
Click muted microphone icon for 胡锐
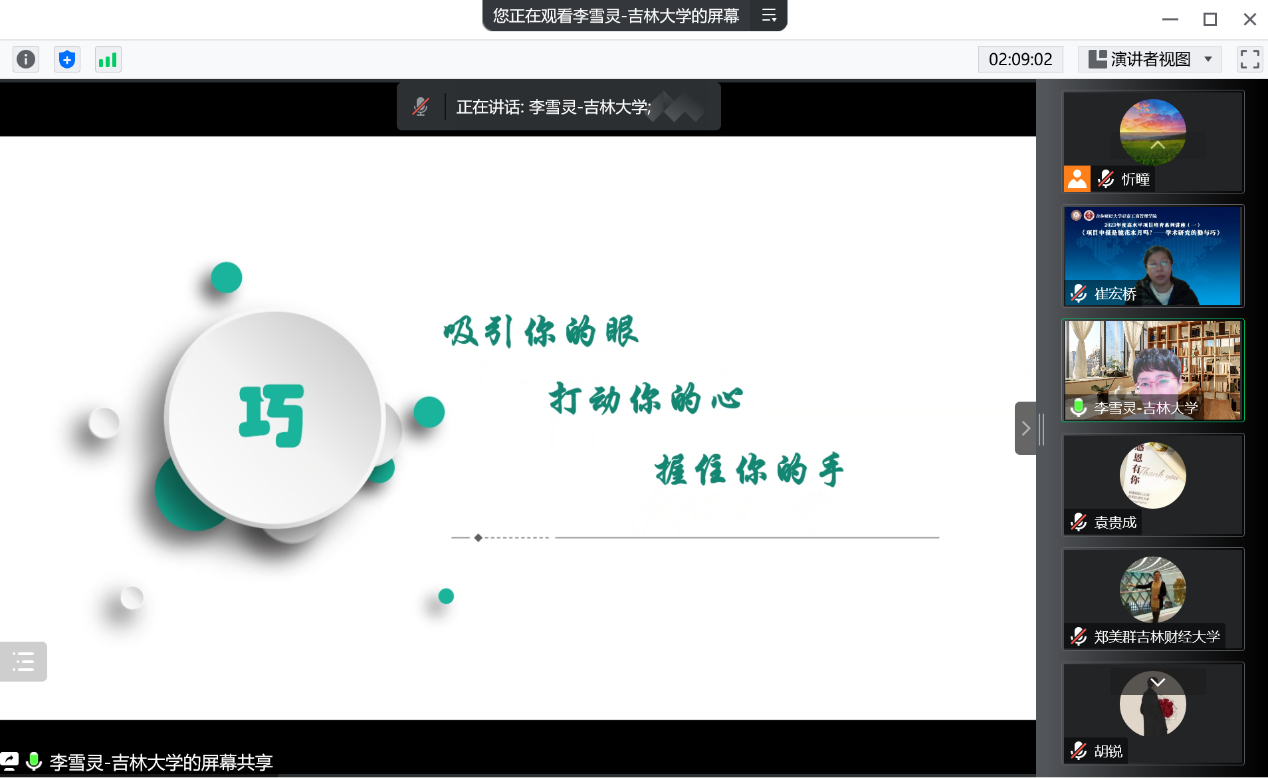pyautogui.click(x=1079, y=751)
